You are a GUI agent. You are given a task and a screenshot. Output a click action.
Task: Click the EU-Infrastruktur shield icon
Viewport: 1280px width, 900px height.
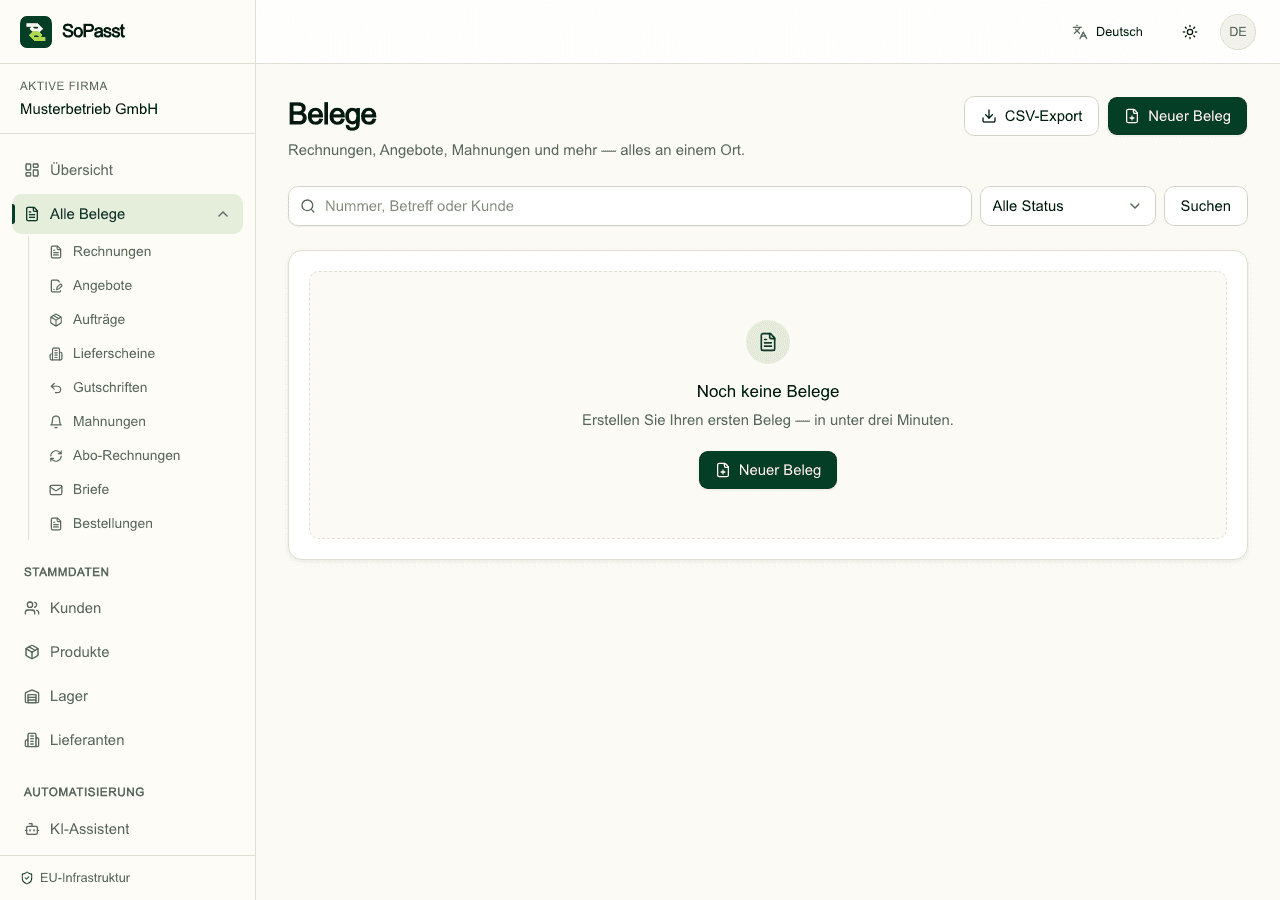tap(27, 878)
